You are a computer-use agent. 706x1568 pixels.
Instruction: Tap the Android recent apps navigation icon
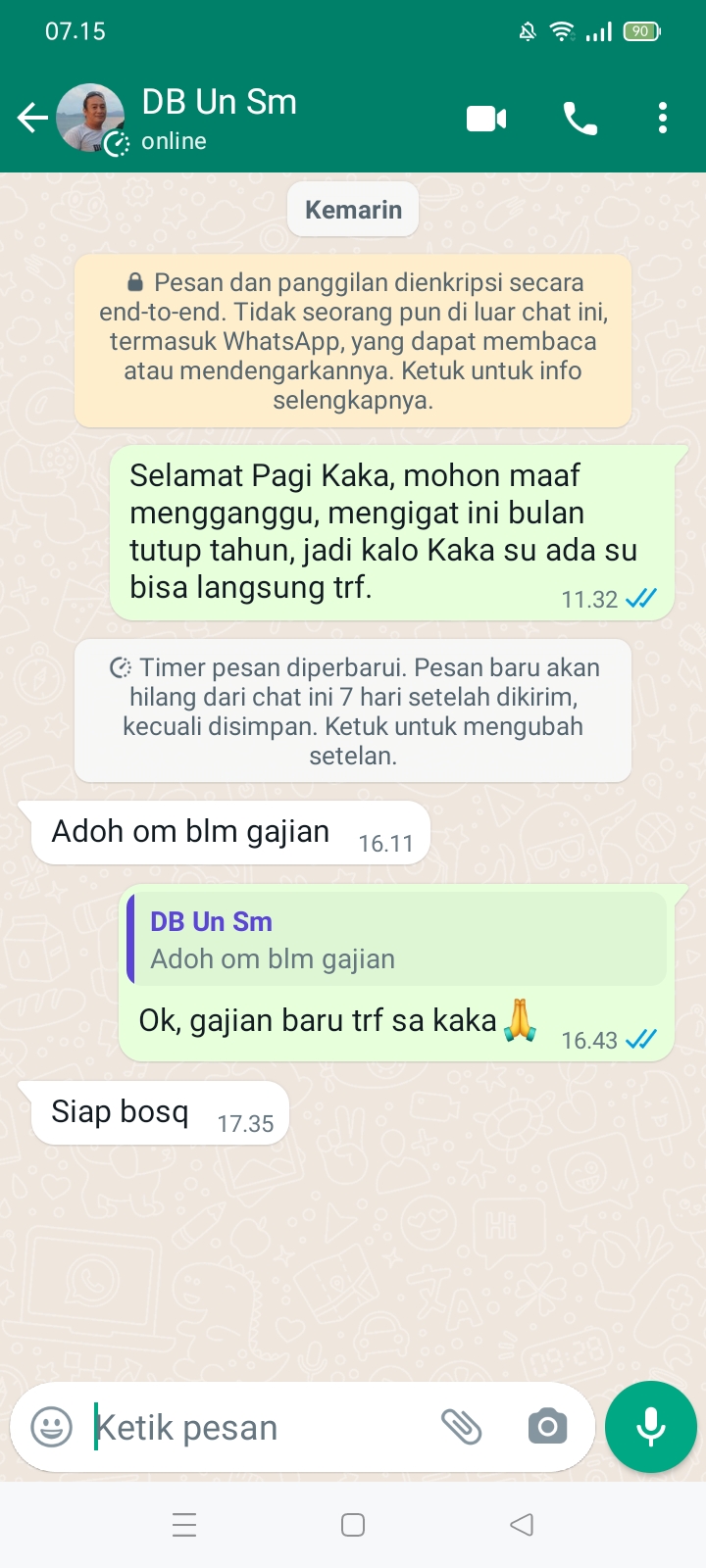184,1525
